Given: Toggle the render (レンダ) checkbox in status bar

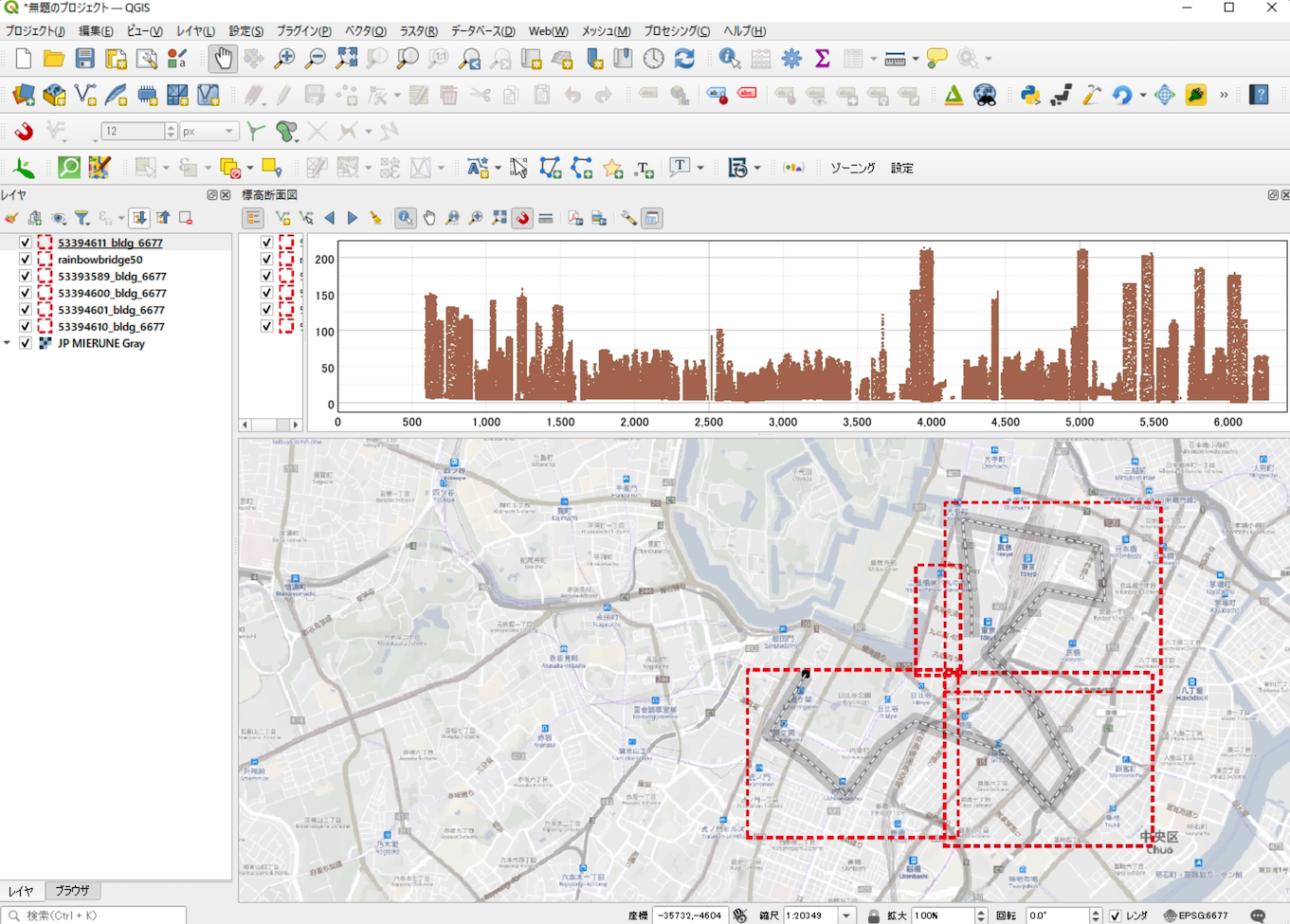Looking at the screenshot, I should [x=1116, y=915].
